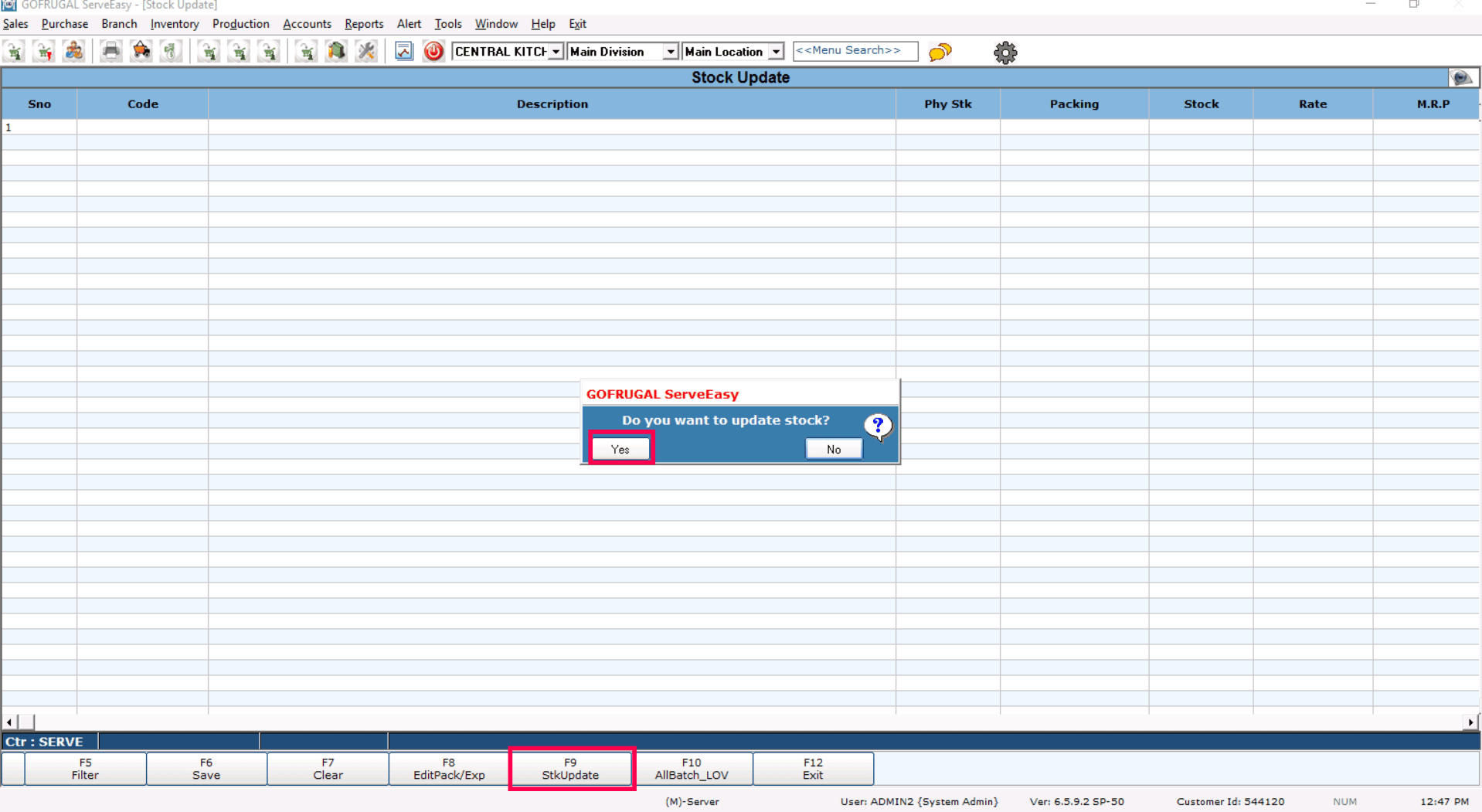Click the graph report icon
Screen dimensions: 1482x812
click(404, 52)
